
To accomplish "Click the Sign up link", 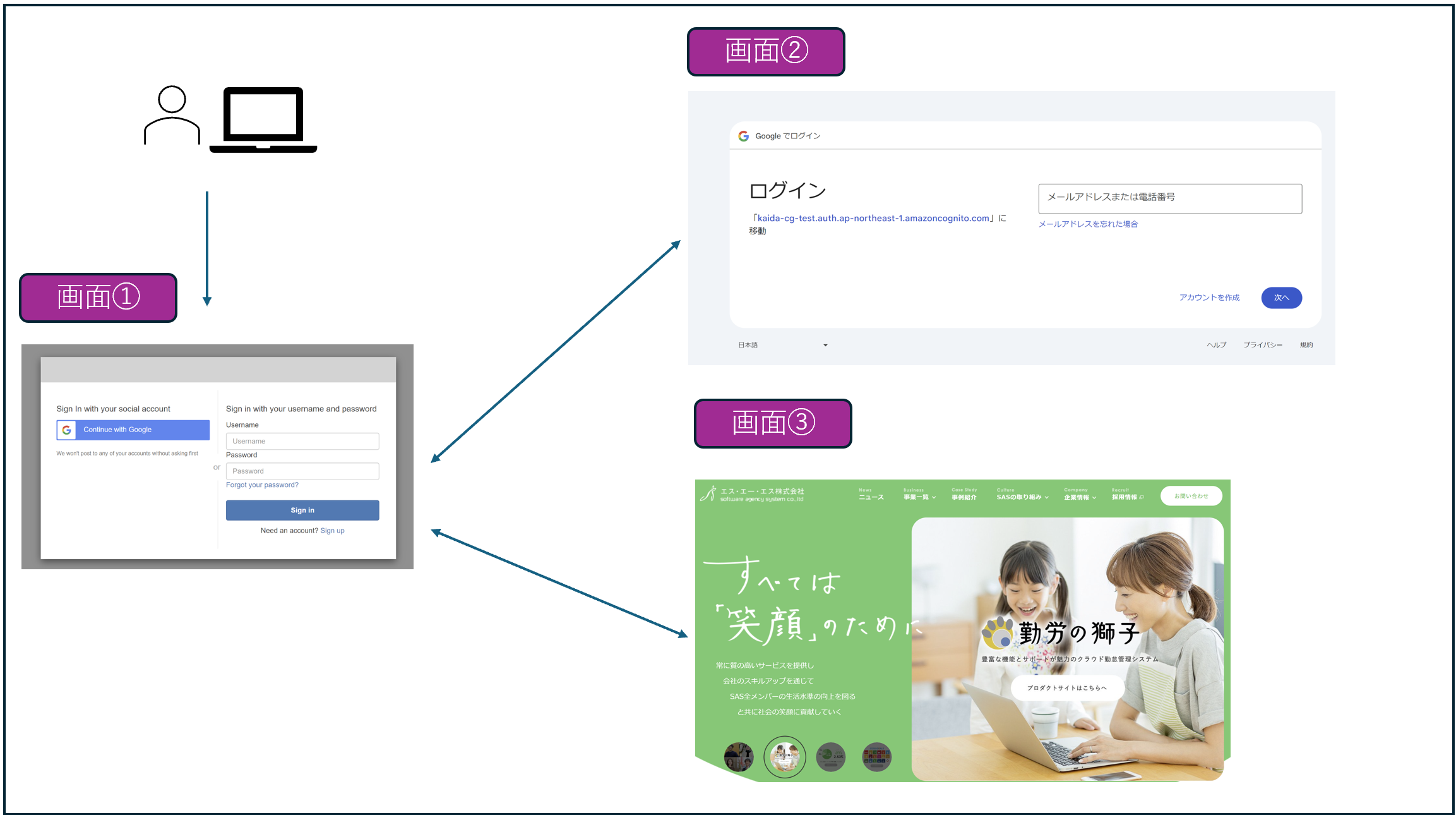I will (333, 530).
